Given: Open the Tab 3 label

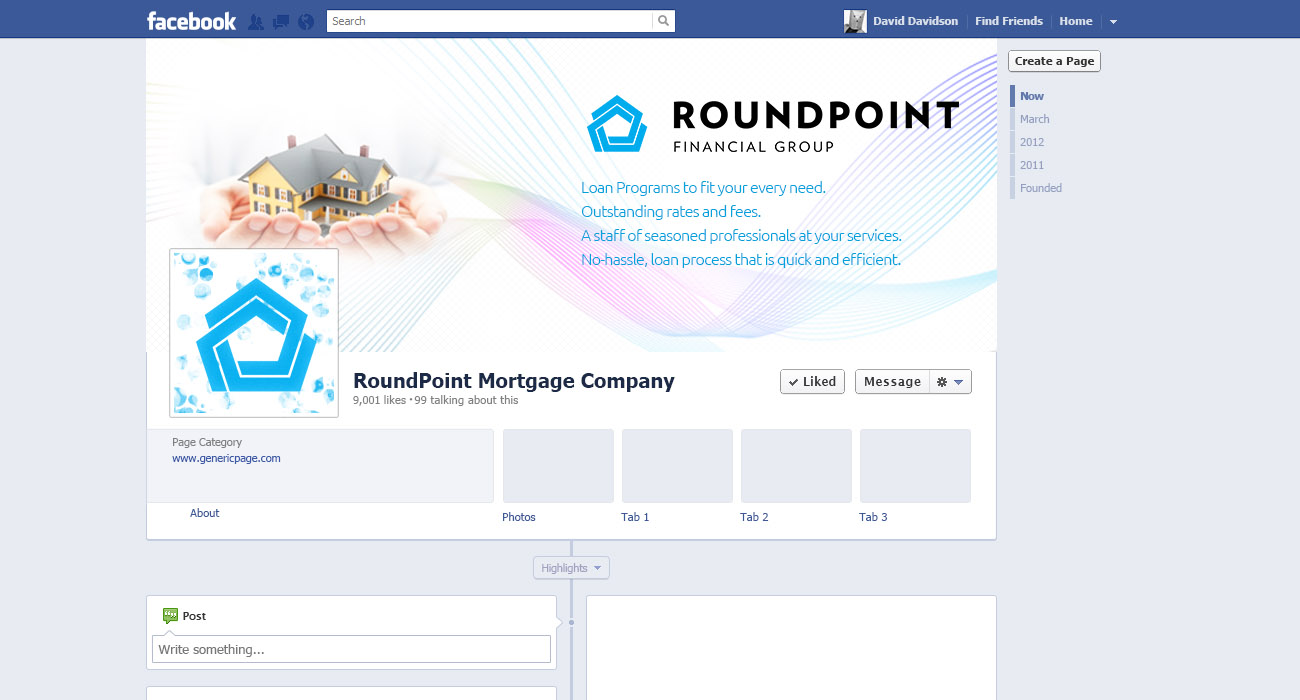Looking at the screenshot, I should click(873, 517).
